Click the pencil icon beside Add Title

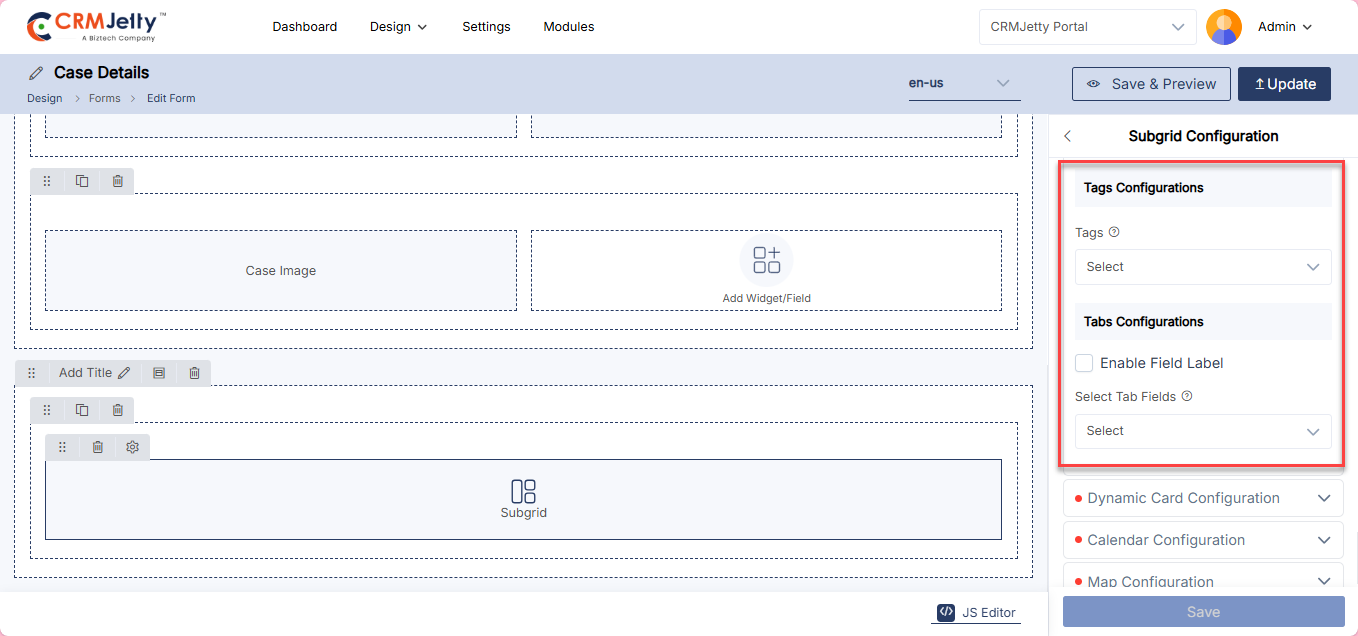pos(124,373)
